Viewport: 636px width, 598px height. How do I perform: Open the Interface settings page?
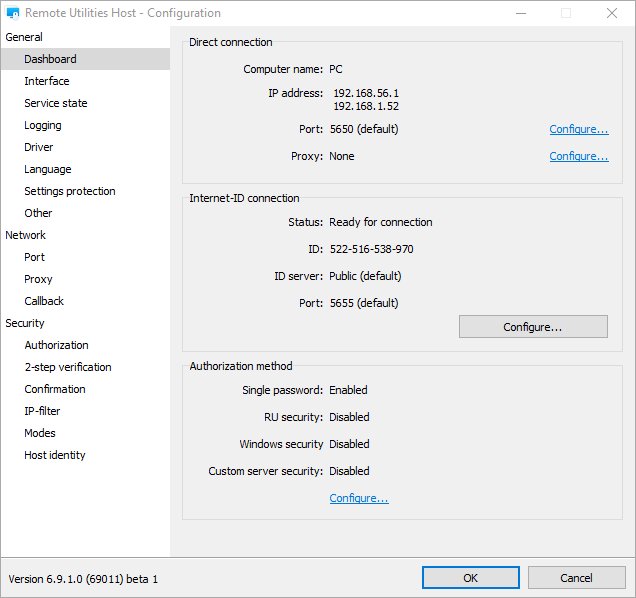pyautogui.click(x=47, y=81)
